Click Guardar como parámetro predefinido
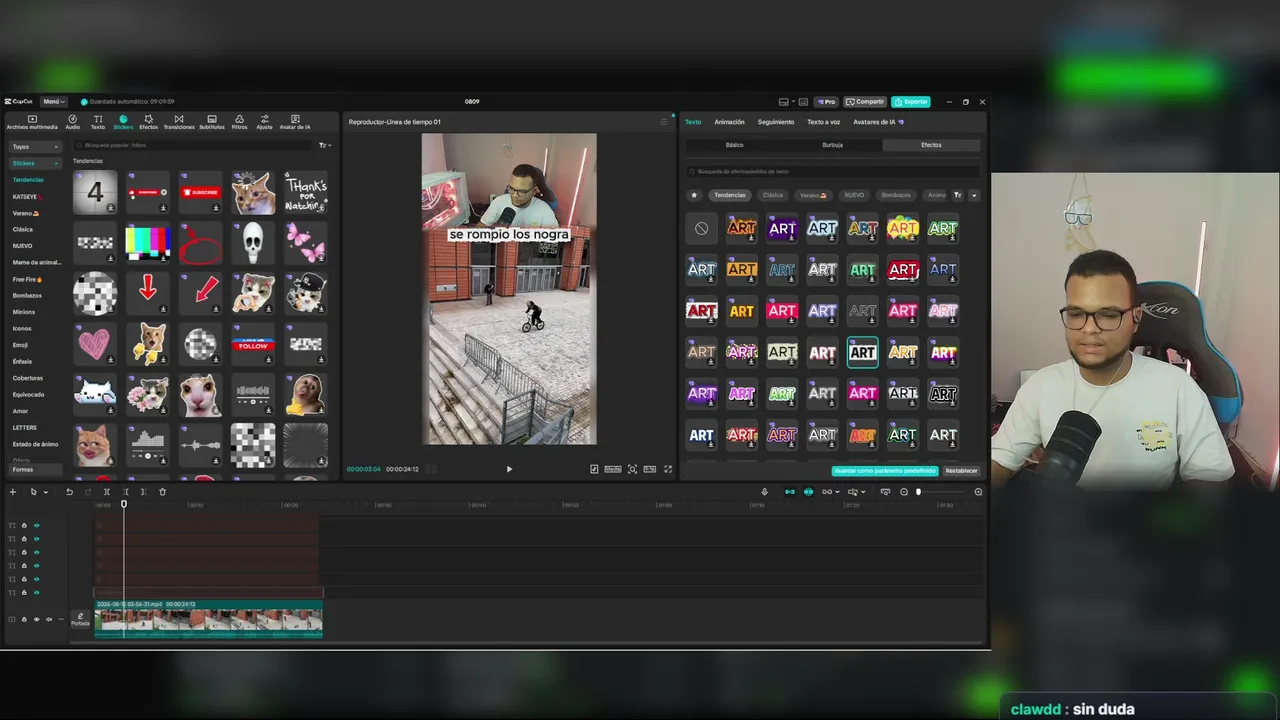Viewport: 1280px width, 720px height. (x=885, y=471)
